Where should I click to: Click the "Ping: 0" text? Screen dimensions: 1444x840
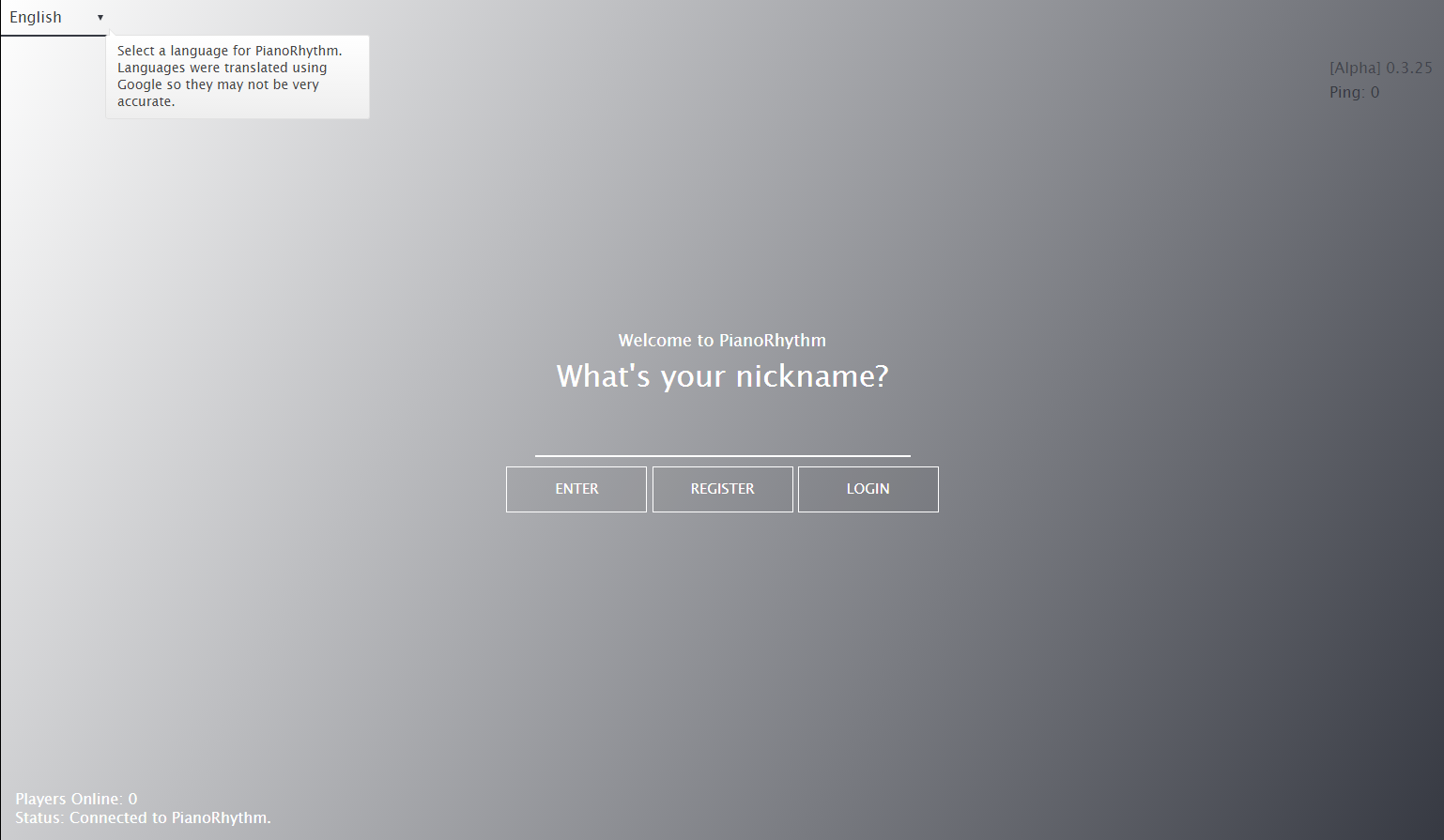1354,92
